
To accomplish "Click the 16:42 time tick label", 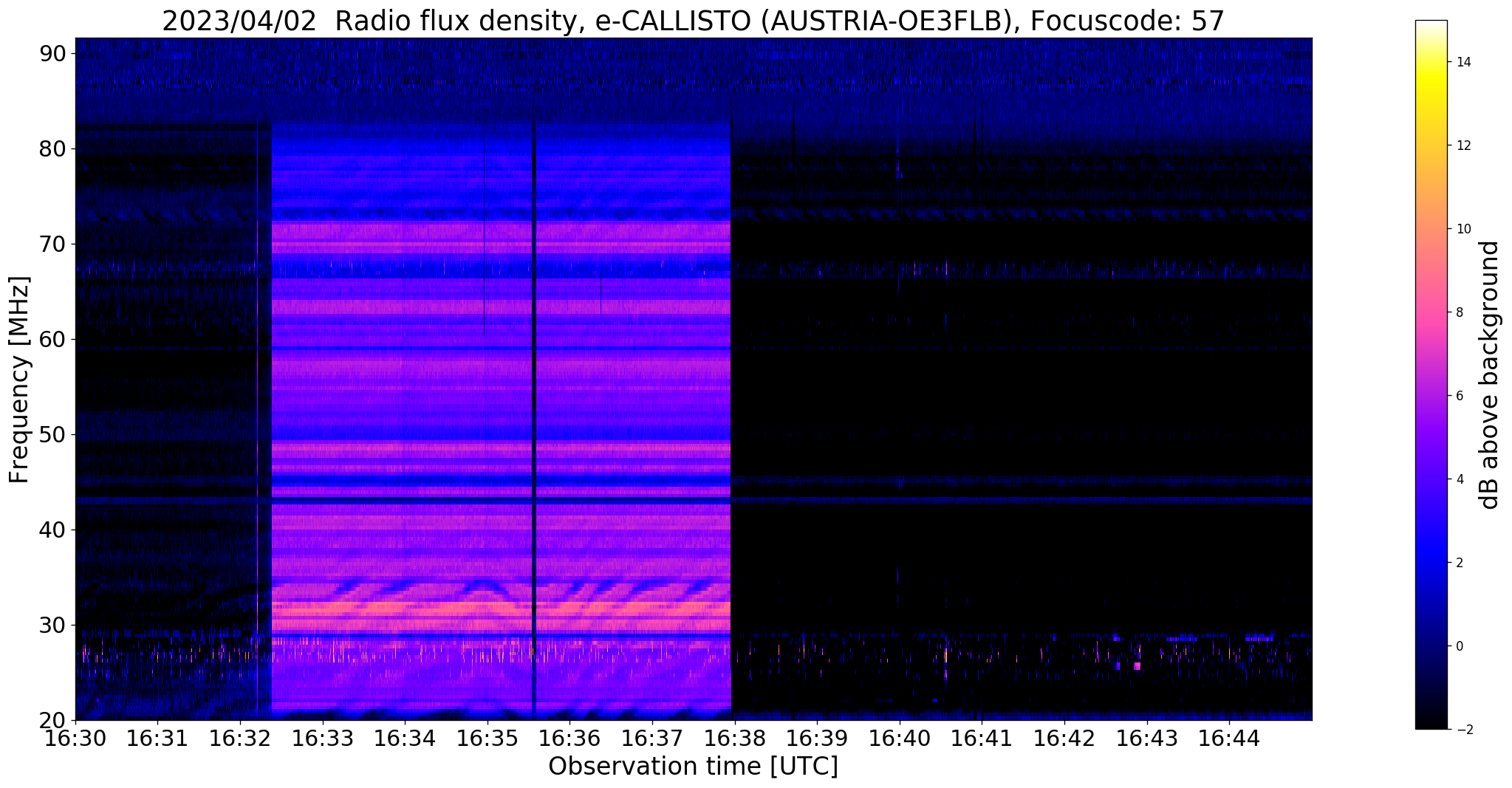I will click(1064, 737).
